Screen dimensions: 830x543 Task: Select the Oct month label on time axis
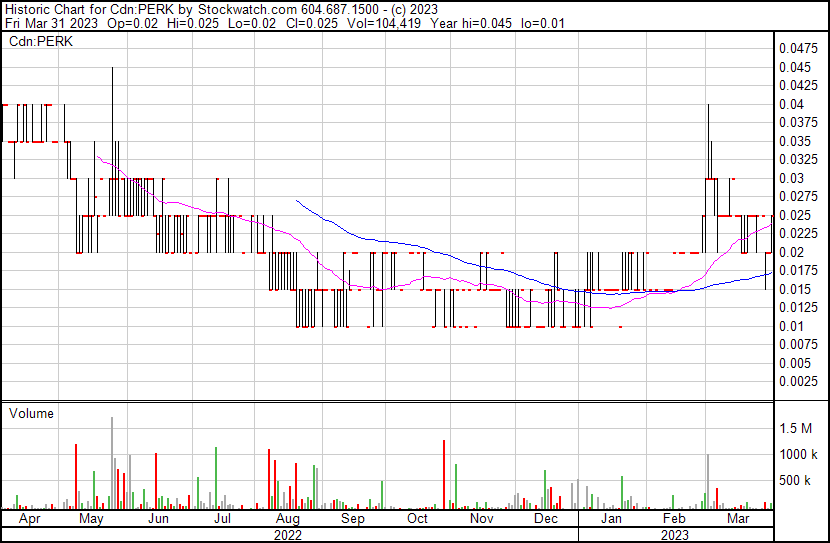[x=417, y=520]
